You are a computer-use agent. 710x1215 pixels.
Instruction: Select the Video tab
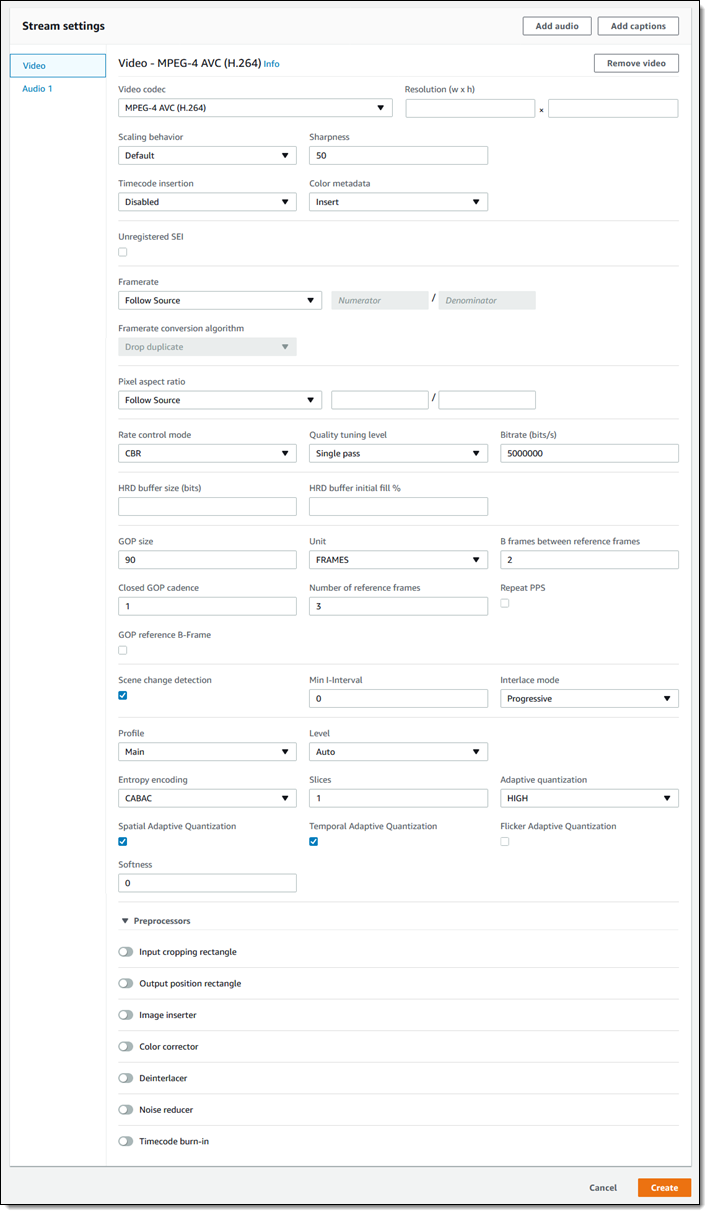pyautogui.click(x=58, y=66)
